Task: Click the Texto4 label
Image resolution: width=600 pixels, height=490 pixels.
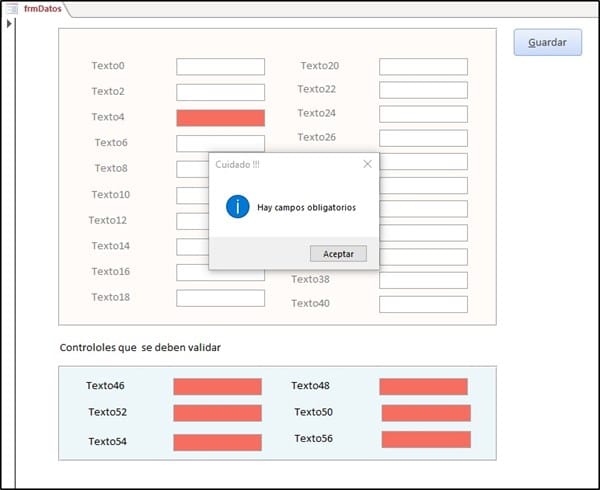Action: pyautogui.click(x=108, y=117)
